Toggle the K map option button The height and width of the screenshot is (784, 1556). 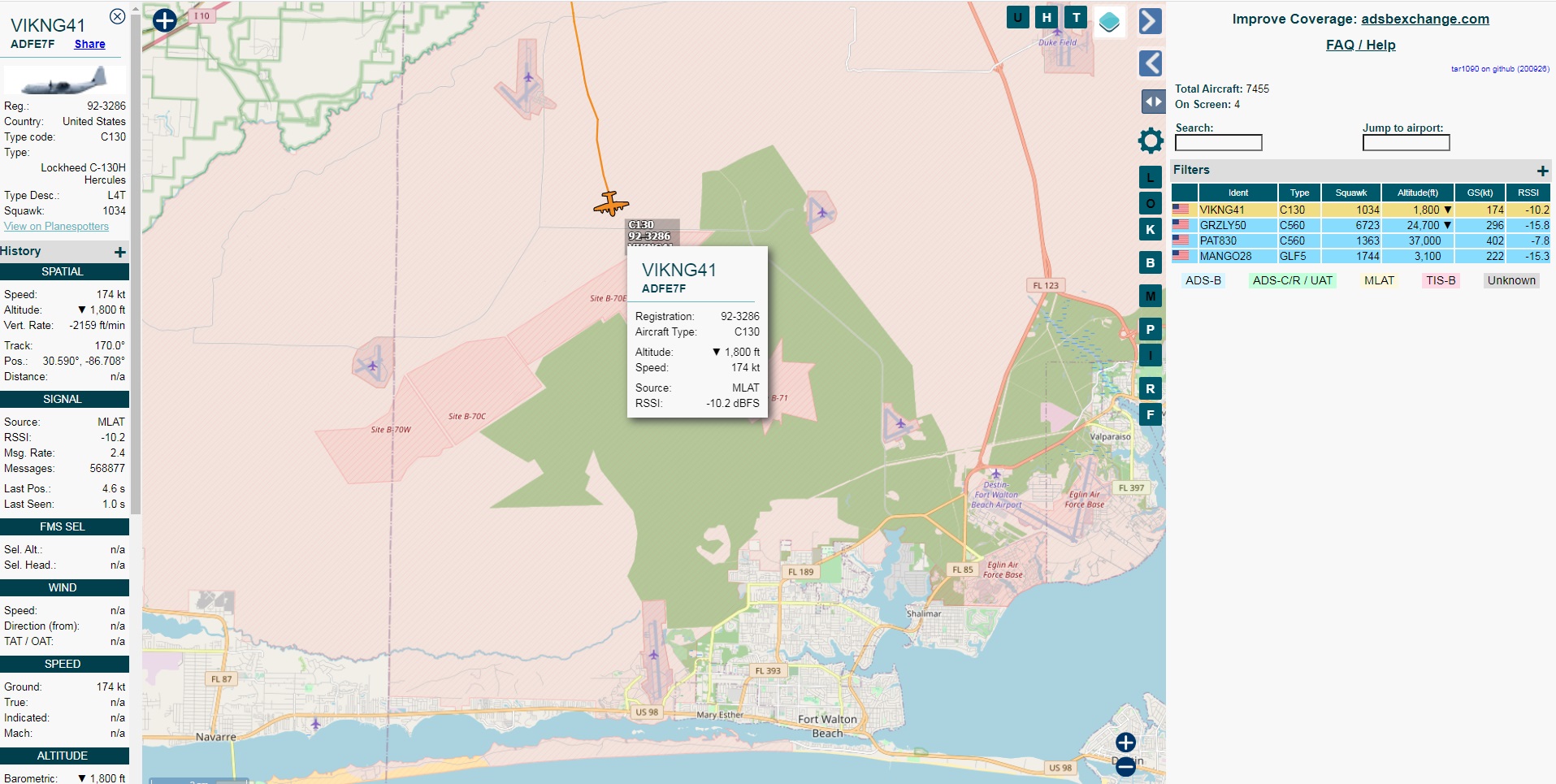pos(1150,229)
